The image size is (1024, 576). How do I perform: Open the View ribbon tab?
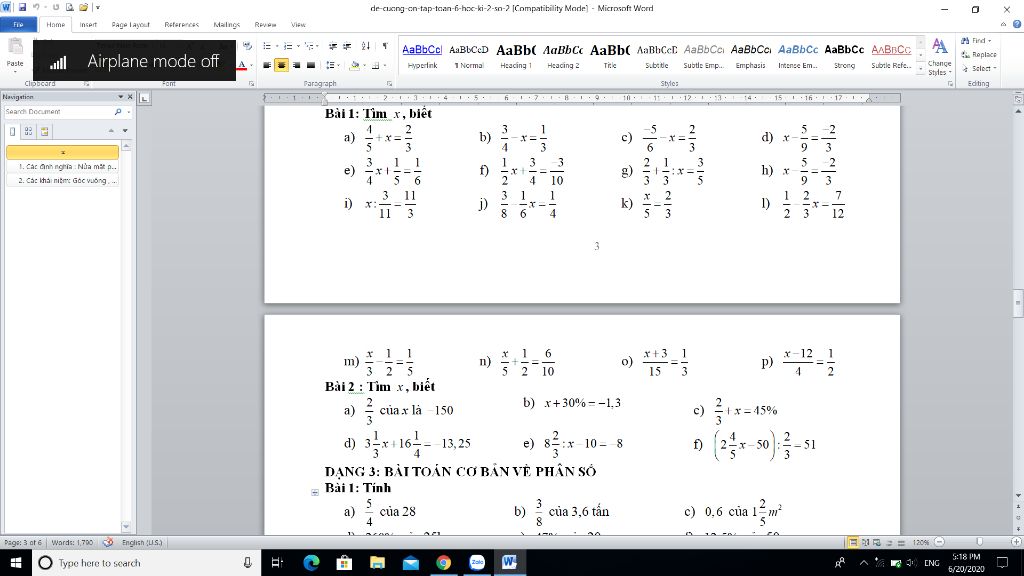pyautogui.click(x=298, y=25)
